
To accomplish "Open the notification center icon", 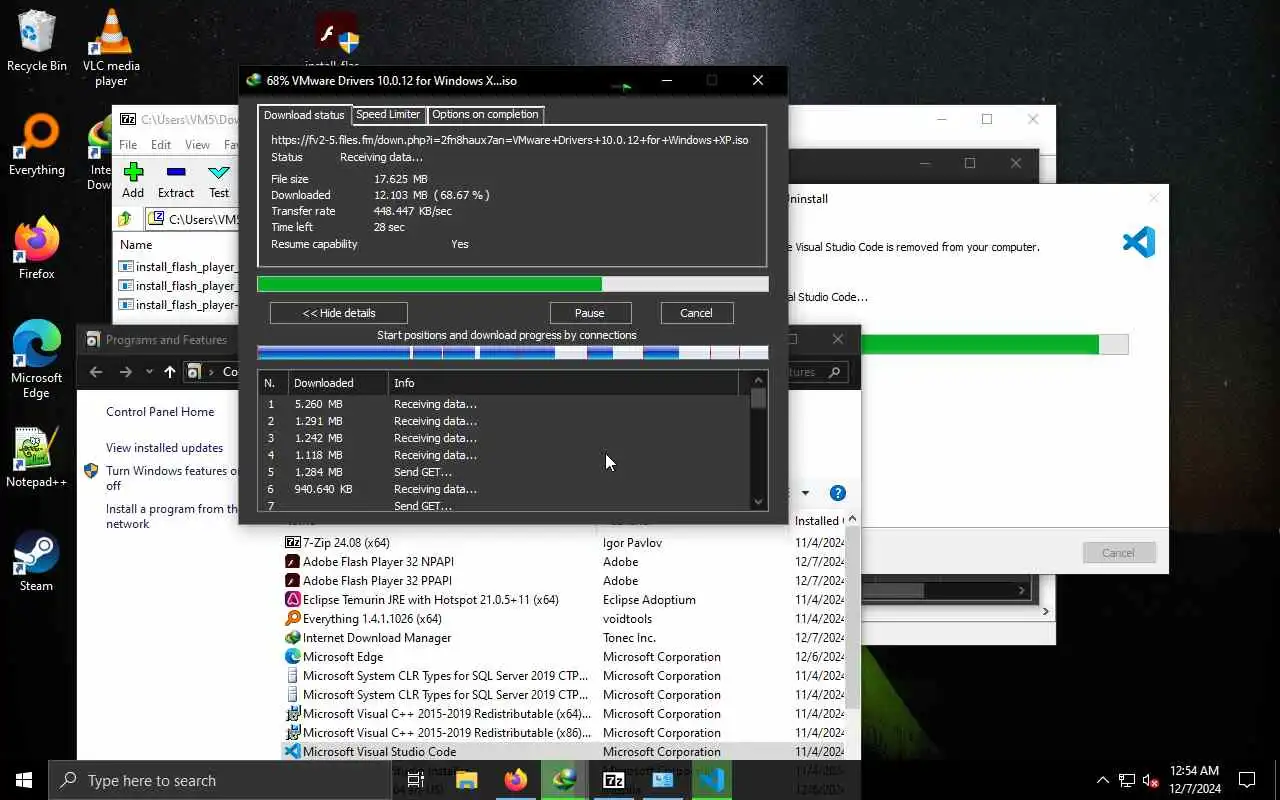I will (1247, 780).
